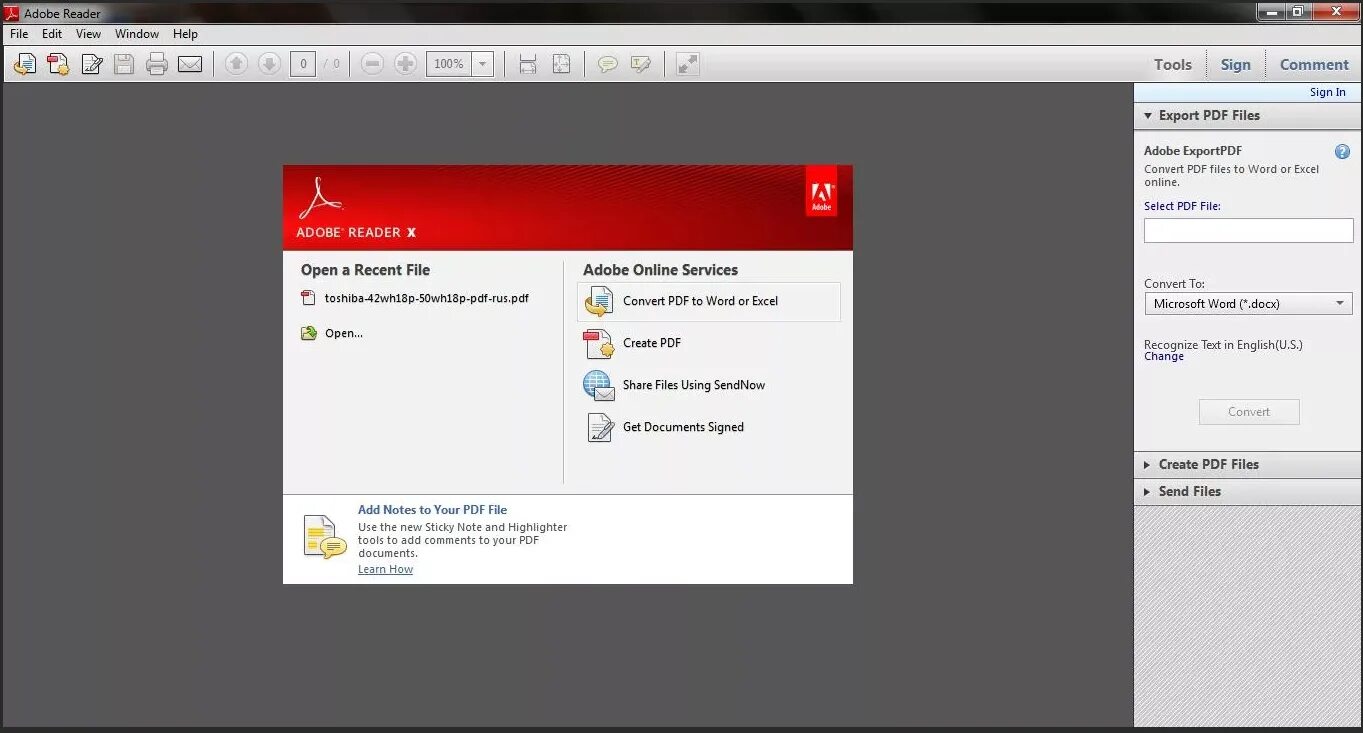Click Convert PDF to Word or Excel service

[709, 301]
